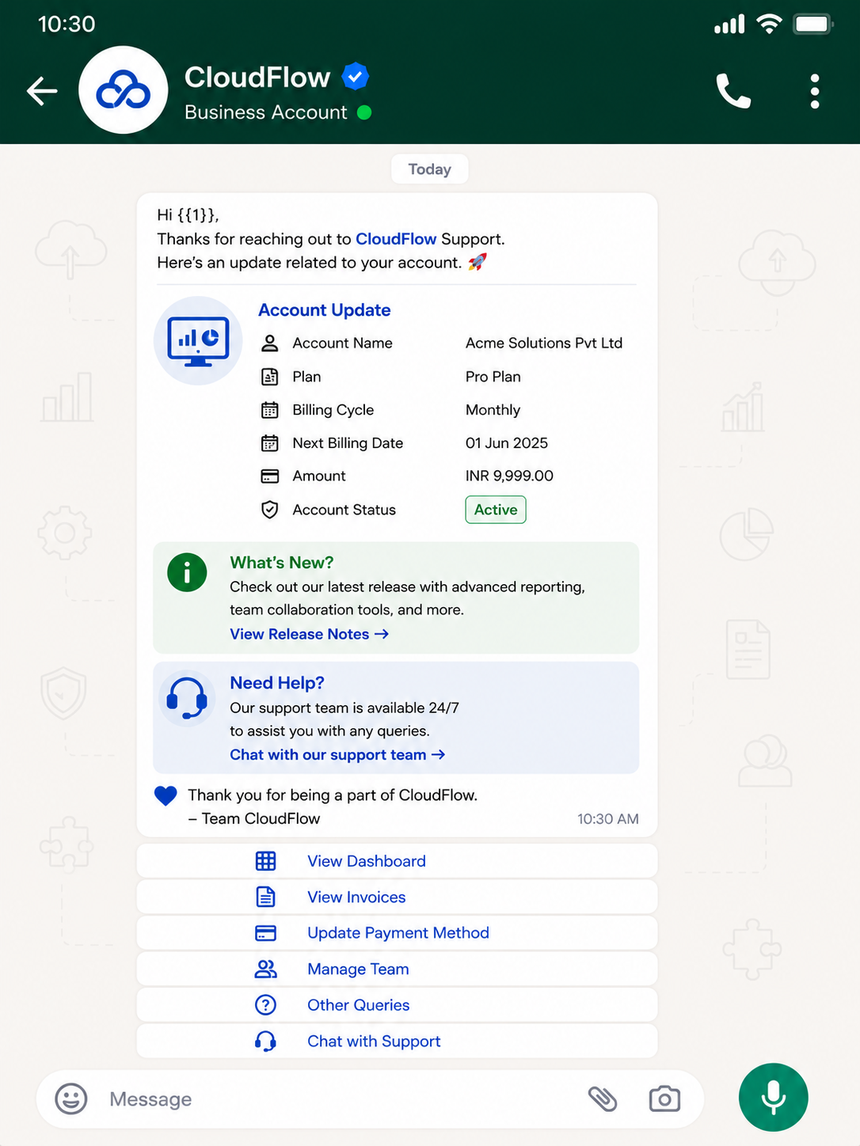Tap the calendar icon beside Billing Cycle
Screen dimensions: 860x1146
[270, 410]
